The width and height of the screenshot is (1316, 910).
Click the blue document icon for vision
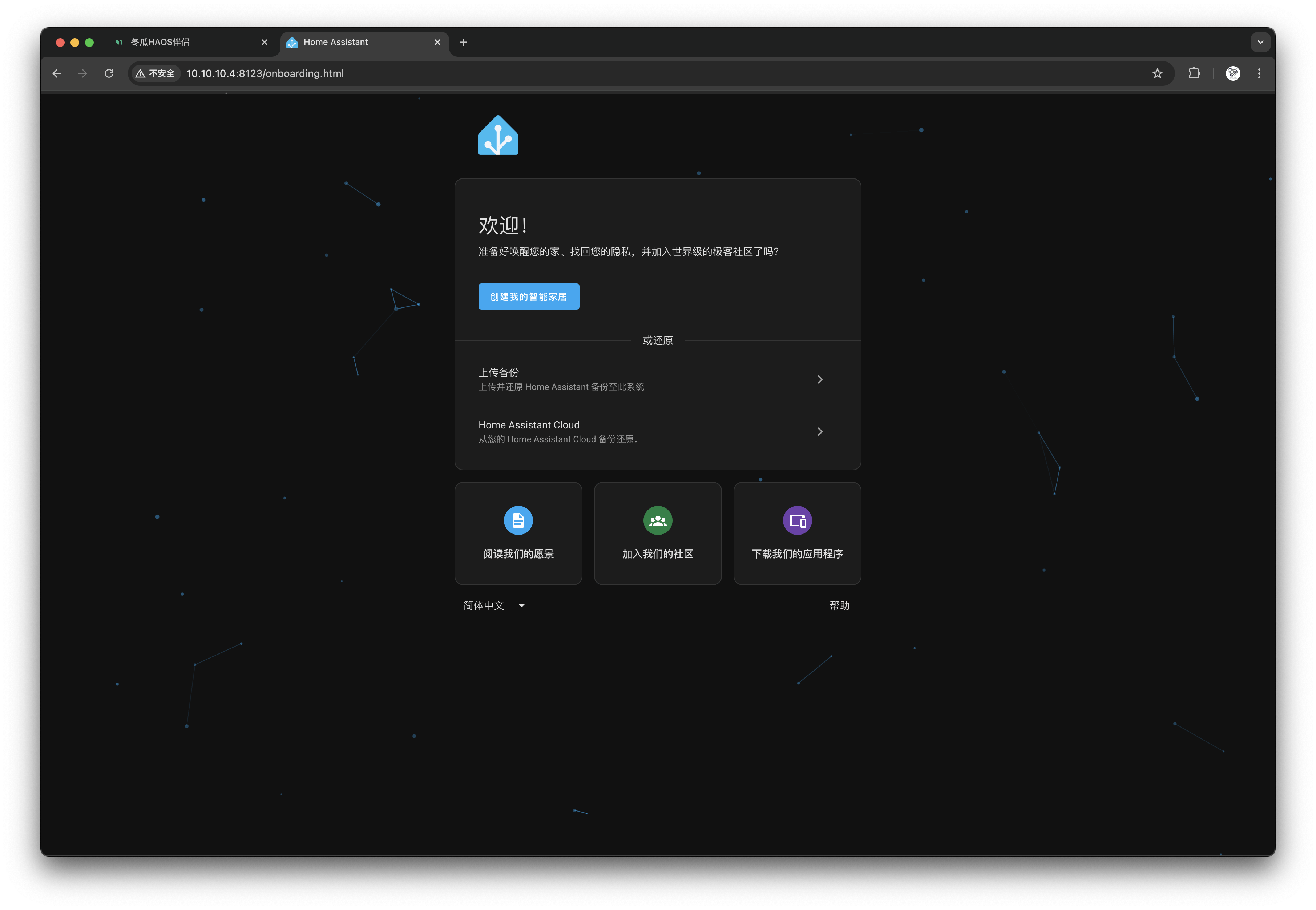[x=518, y=520]
